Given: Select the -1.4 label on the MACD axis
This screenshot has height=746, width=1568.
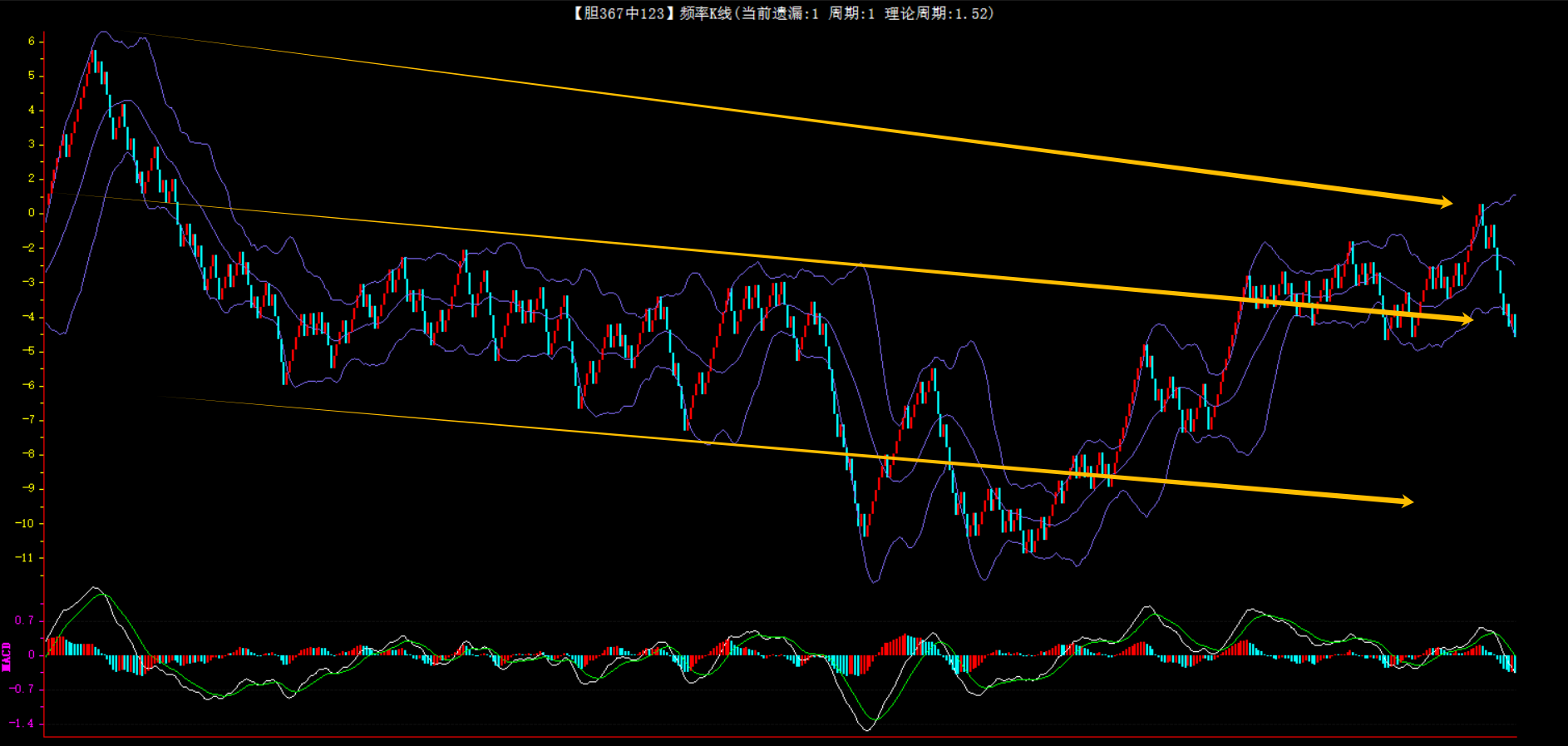Looking at the screenshot, I should [22, 724].
